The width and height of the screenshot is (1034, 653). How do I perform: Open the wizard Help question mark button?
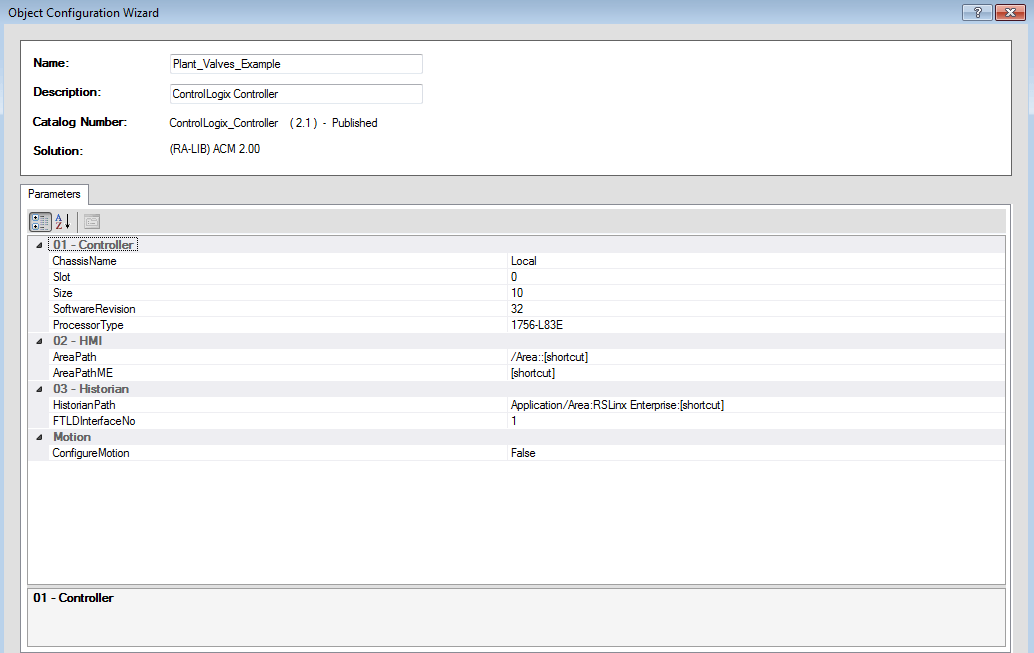click(x=977, y=12)
